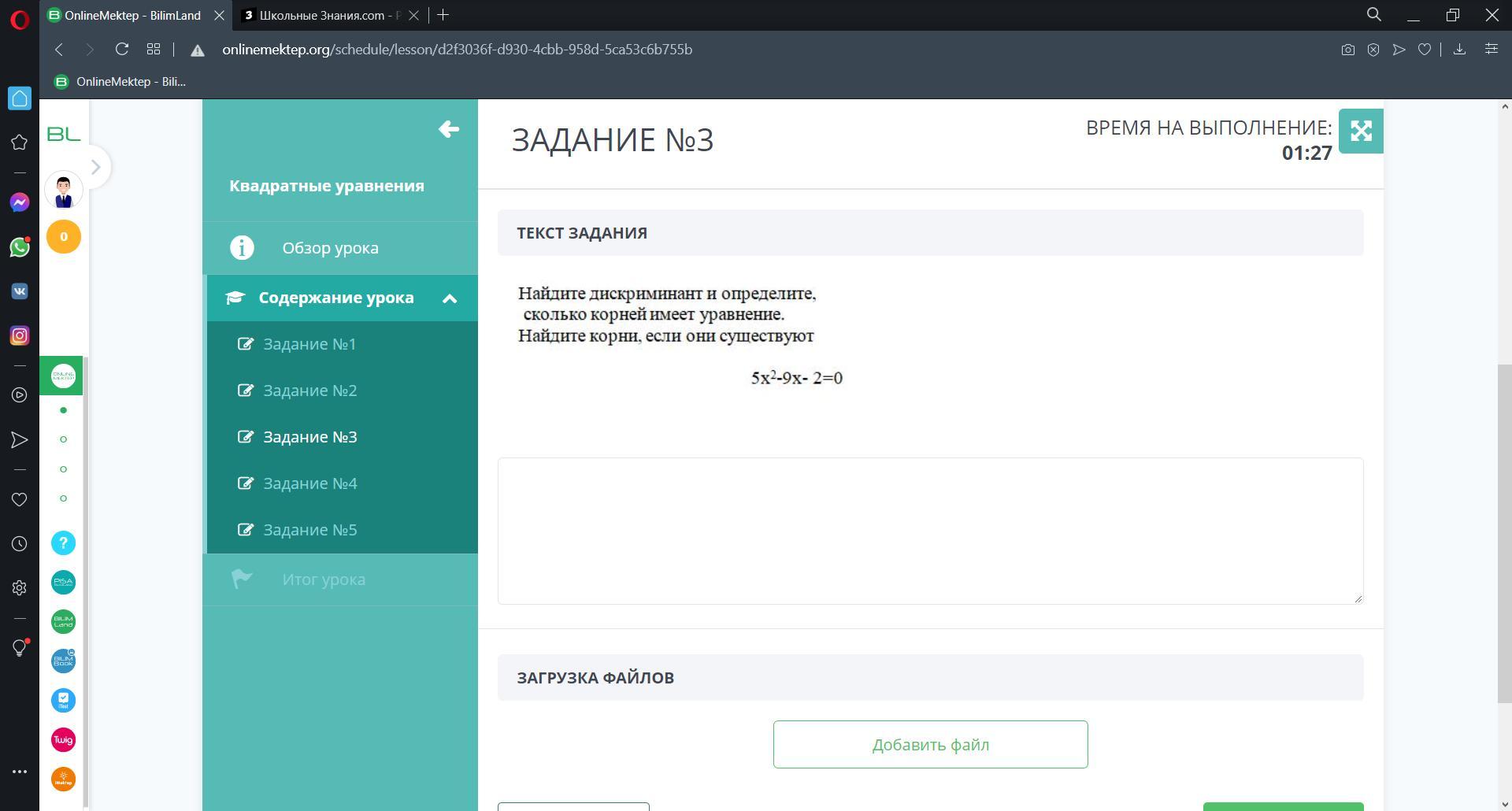
Task: Open VK in the Opera sidebar
Action: pos(20,291)
